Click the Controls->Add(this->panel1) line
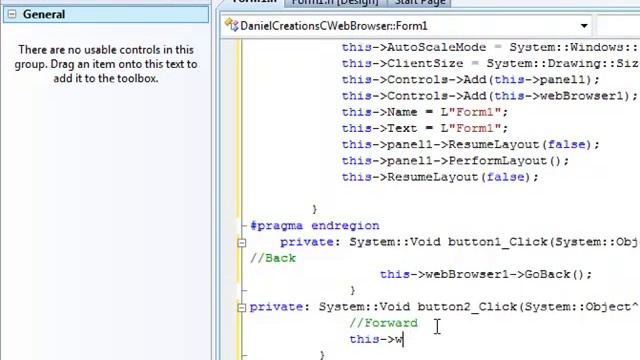Image resolution: width=640 pixels, height=360 pixels. [x=471, y=80]
